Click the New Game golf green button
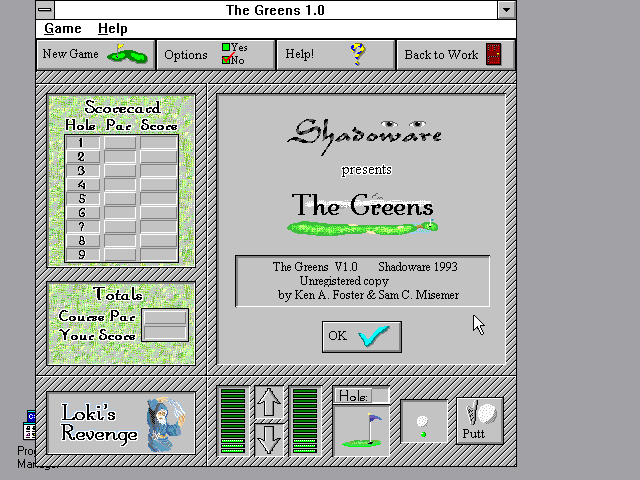The image size is (640, 480). 95,55
